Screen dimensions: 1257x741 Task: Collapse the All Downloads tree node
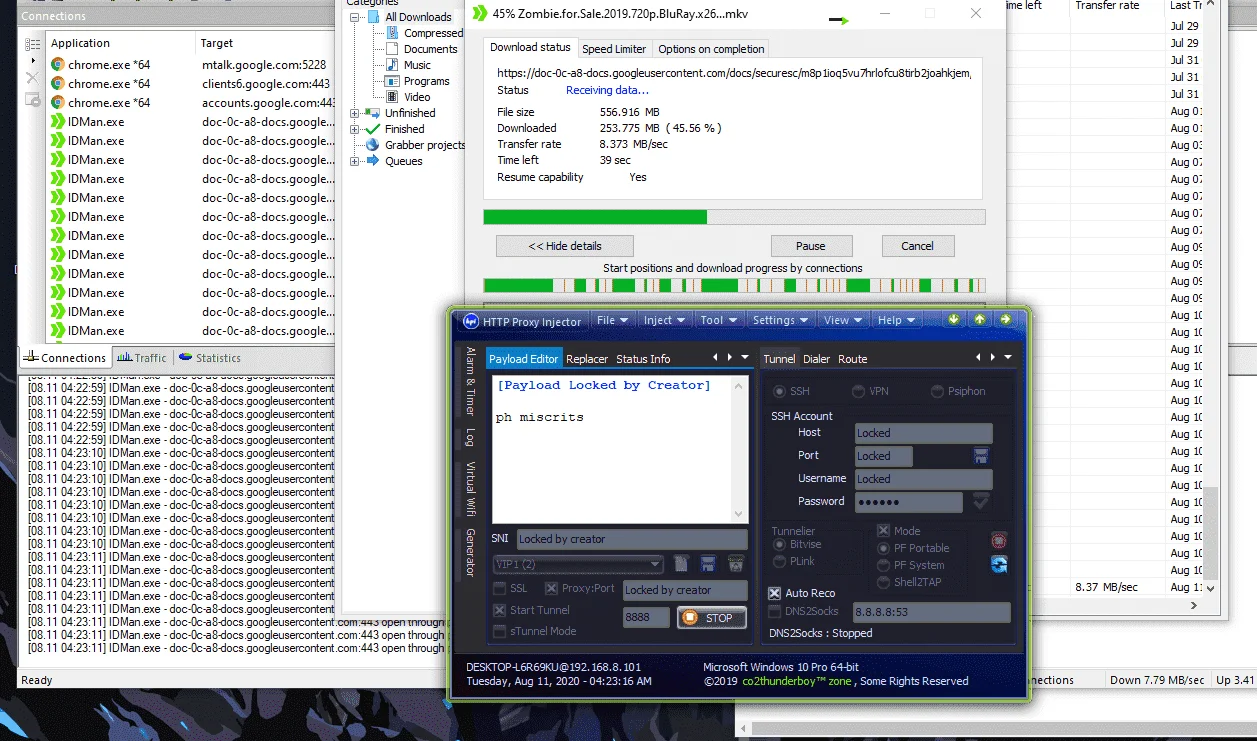[354, 17]
